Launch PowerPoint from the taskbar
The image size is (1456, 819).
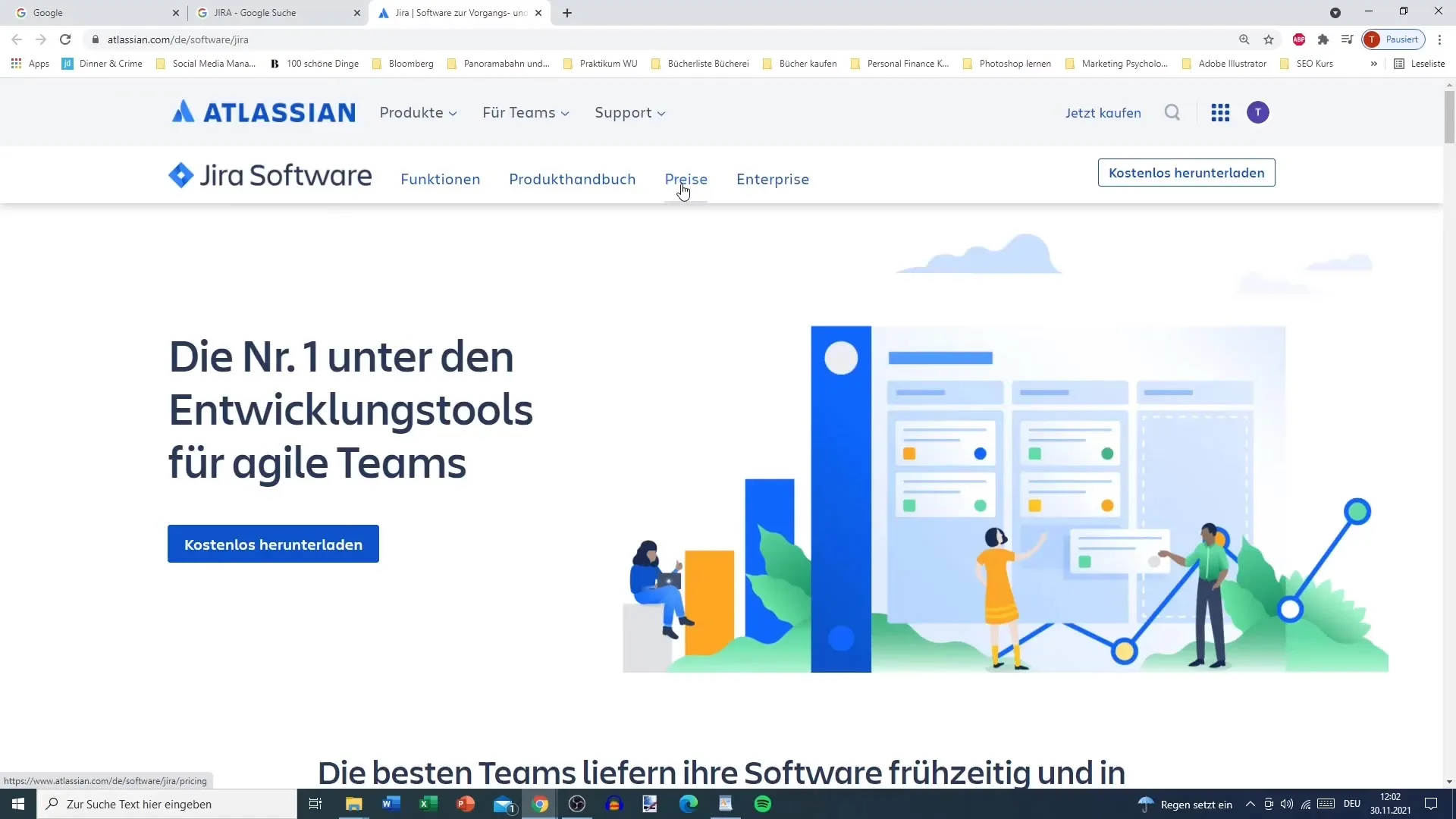(466, 804)
